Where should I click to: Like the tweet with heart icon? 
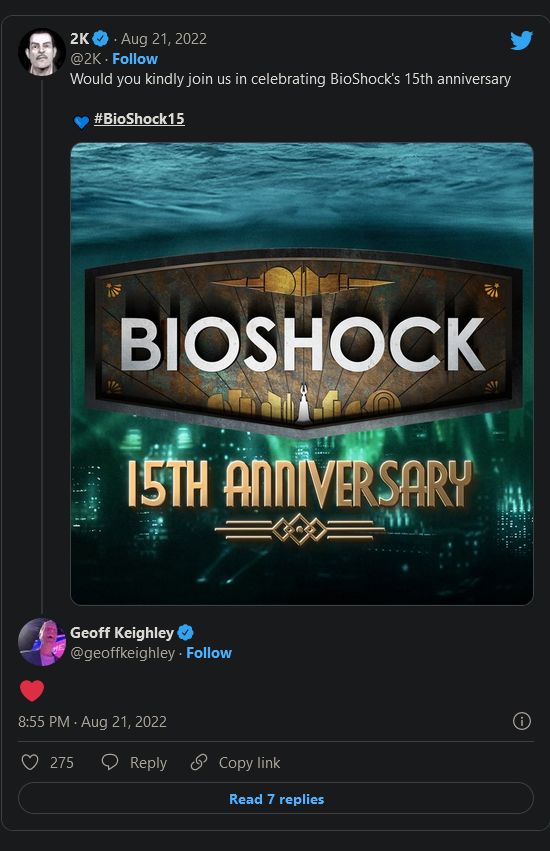(30, 763)
